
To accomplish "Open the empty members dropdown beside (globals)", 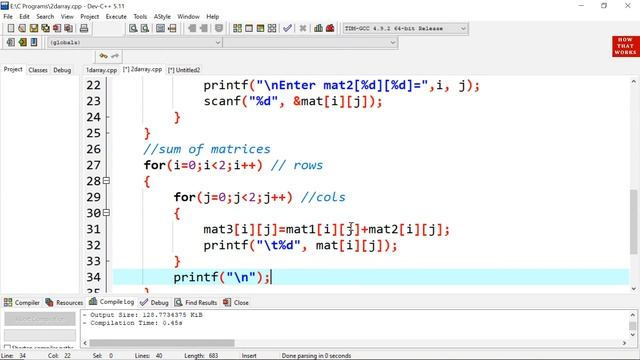I will (x=393, y=42).
